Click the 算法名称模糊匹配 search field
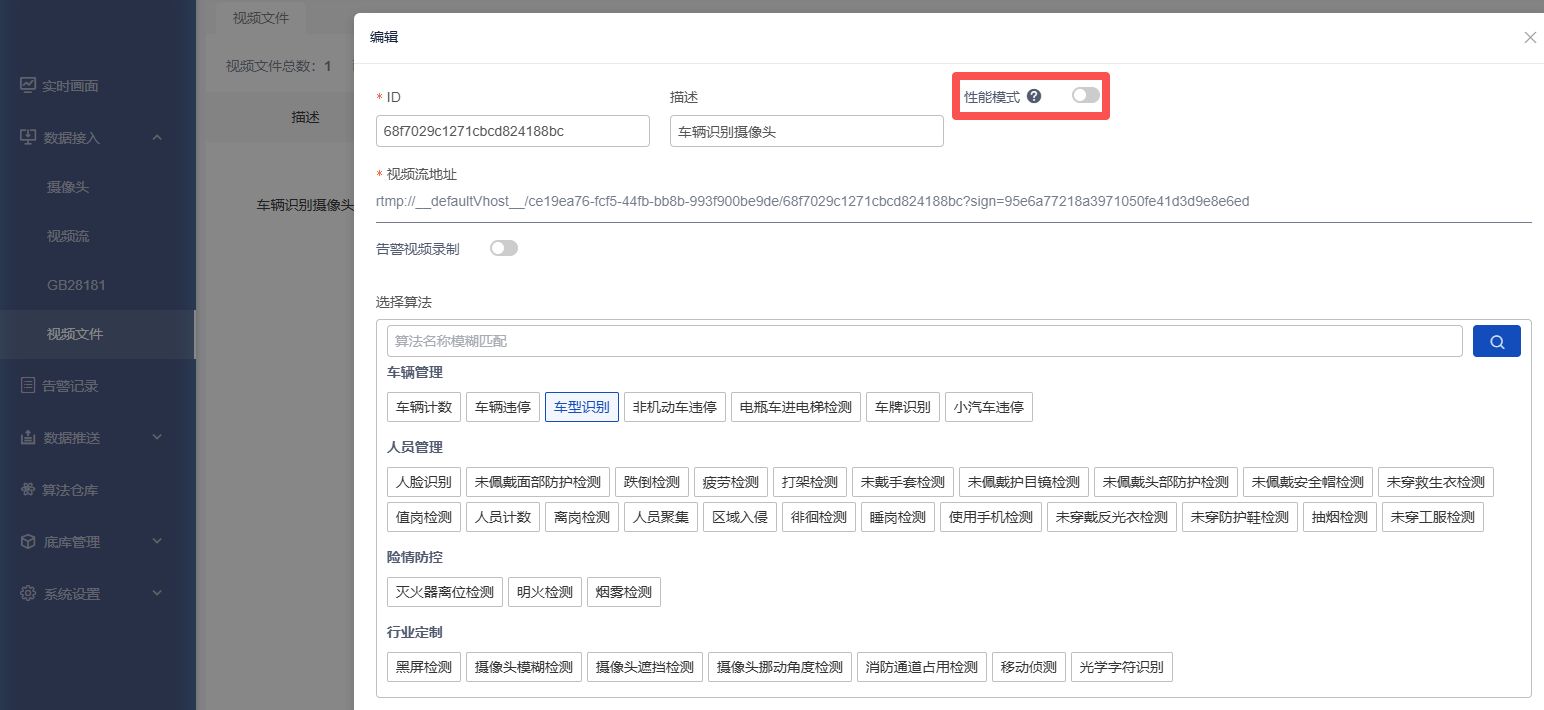Viewport: 1544px width, 710px height. coord(924,341)
